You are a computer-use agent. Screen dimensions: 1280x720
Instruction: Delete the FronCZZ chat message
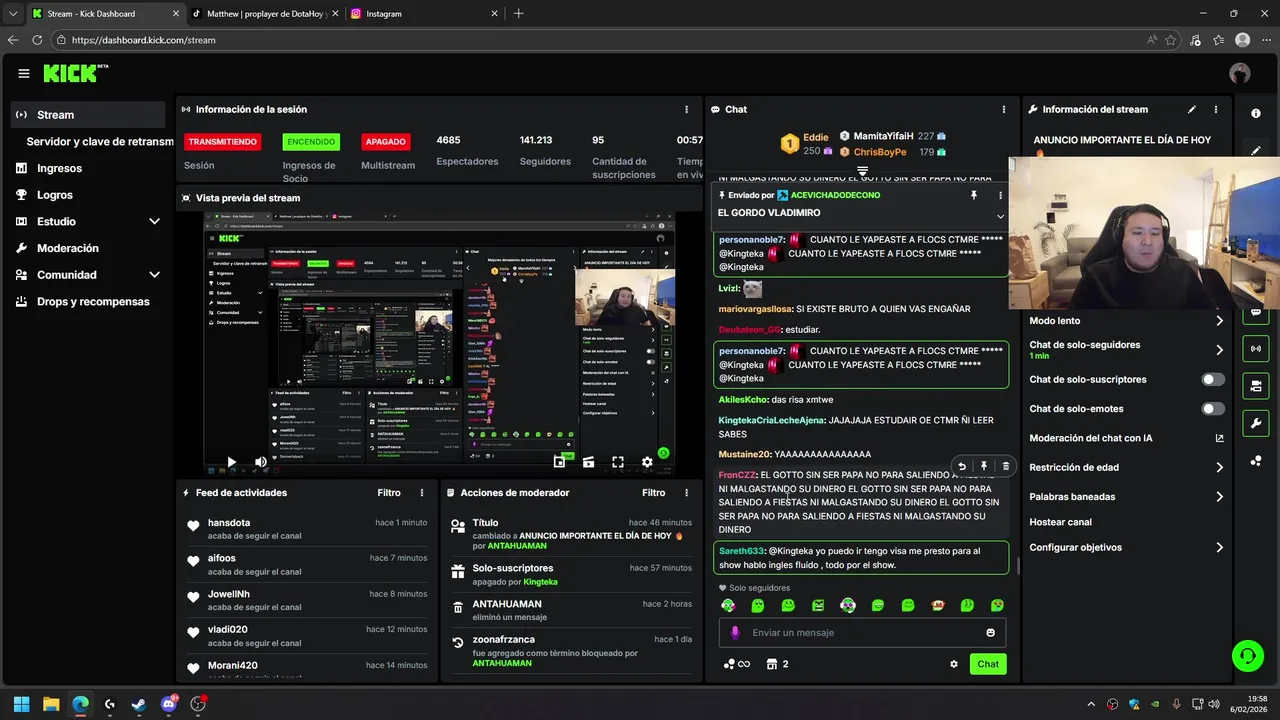1005,466
